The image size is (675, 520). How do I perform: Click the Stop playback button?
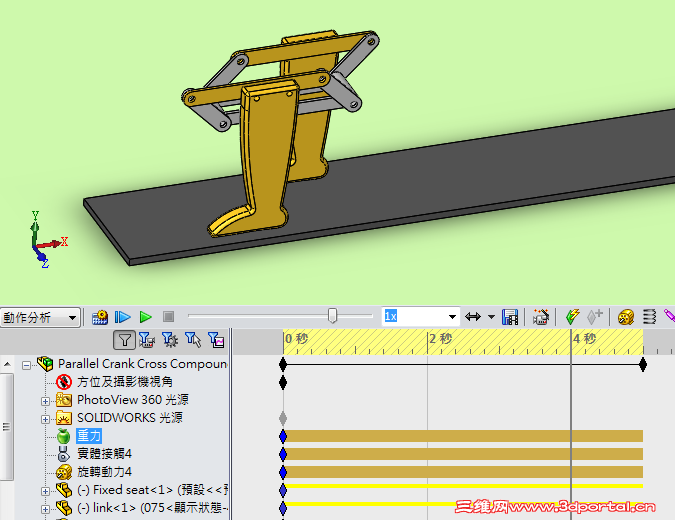coord(168,317)
